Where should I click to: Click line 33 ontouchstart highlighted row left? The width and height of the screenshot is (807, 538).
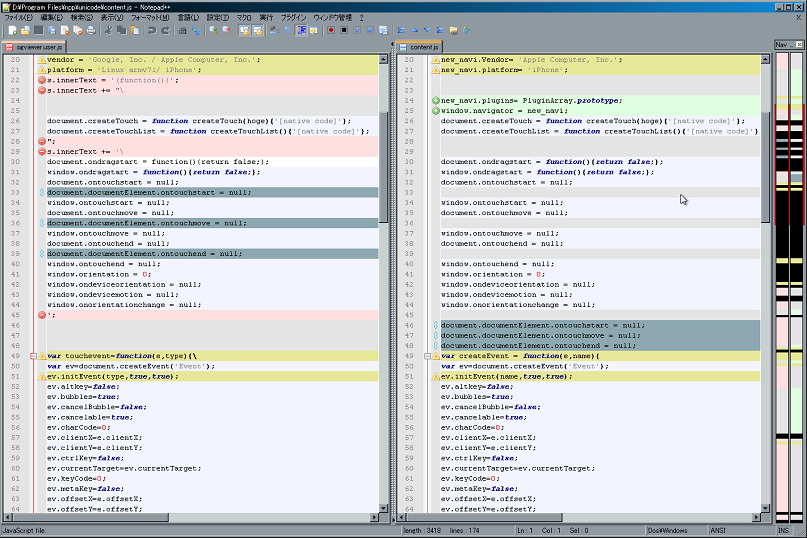tap(212, 193)
